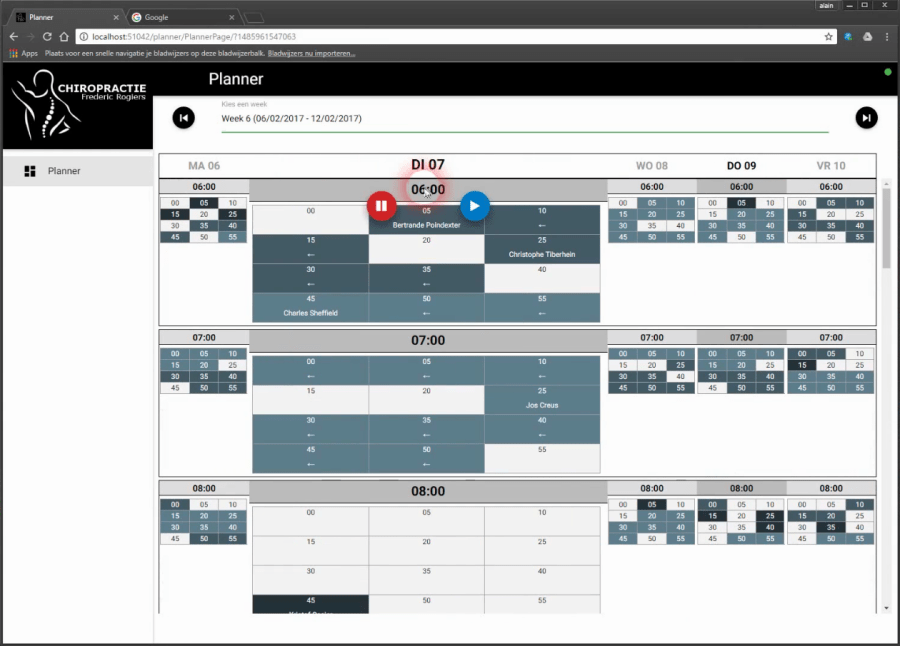Resume playback with the blue play button

click(x=474, y=205)
